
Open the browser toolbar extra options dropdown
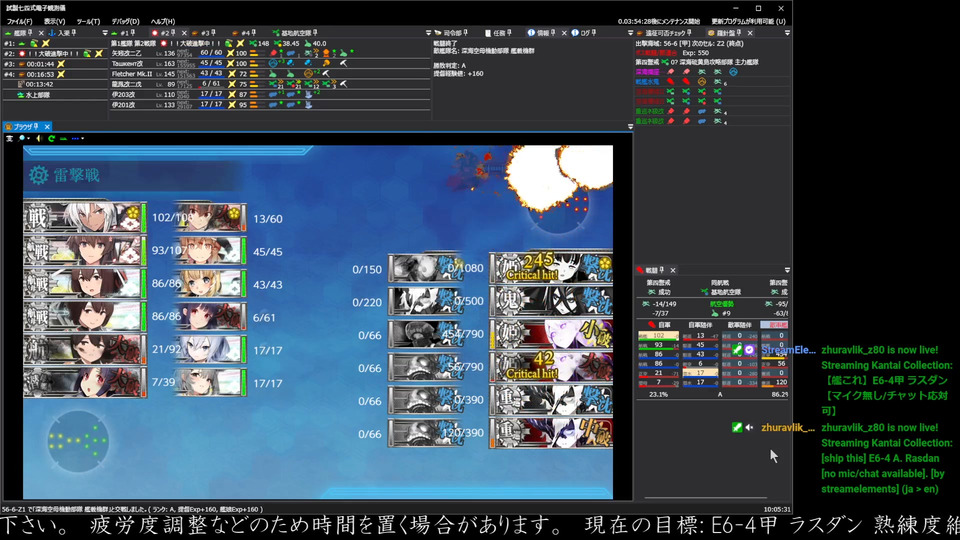pos(77,139)
